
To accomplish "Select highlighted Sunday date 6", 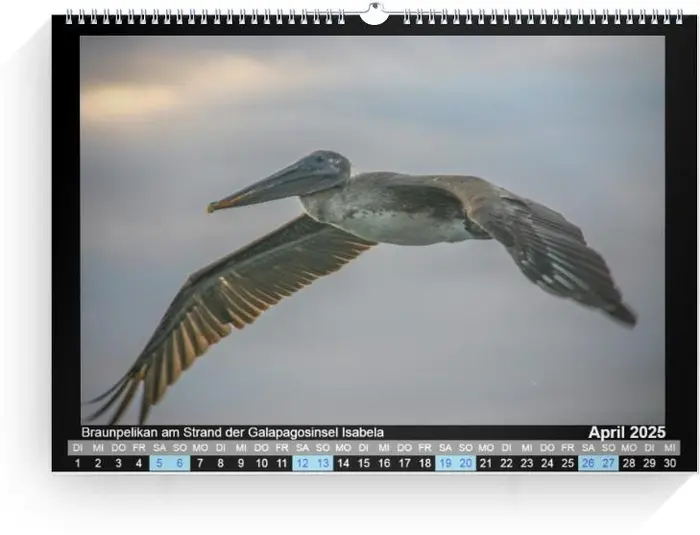I will 180,463.
